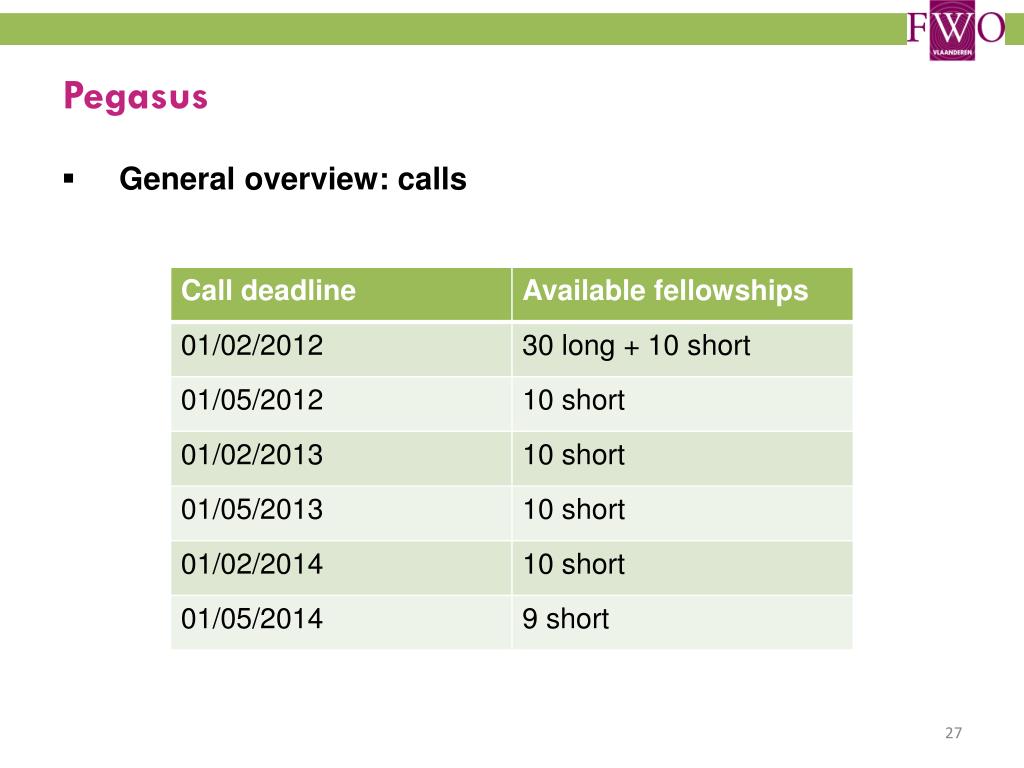Click the 10 short cell for 01/02/2013

pyautogui.click(x=682, y=458)
